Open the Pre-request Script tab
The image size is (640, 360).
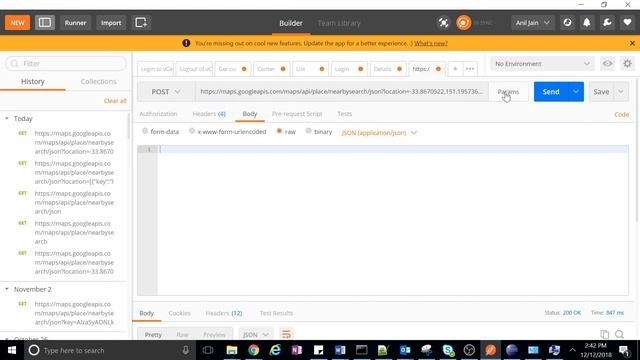point(297,114)
